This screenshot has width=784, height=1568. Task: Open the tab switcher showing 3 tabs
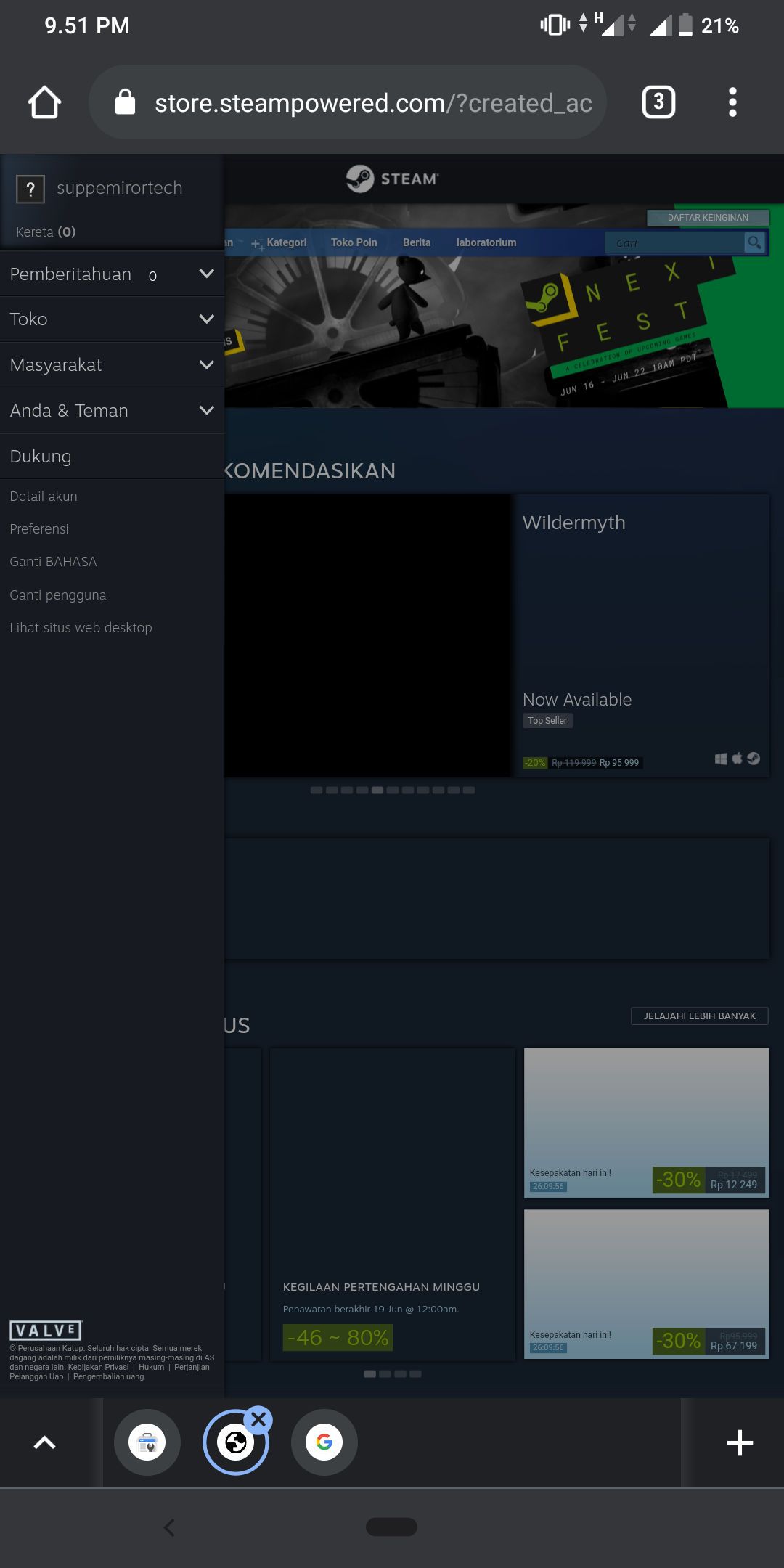tap(658, 102)
